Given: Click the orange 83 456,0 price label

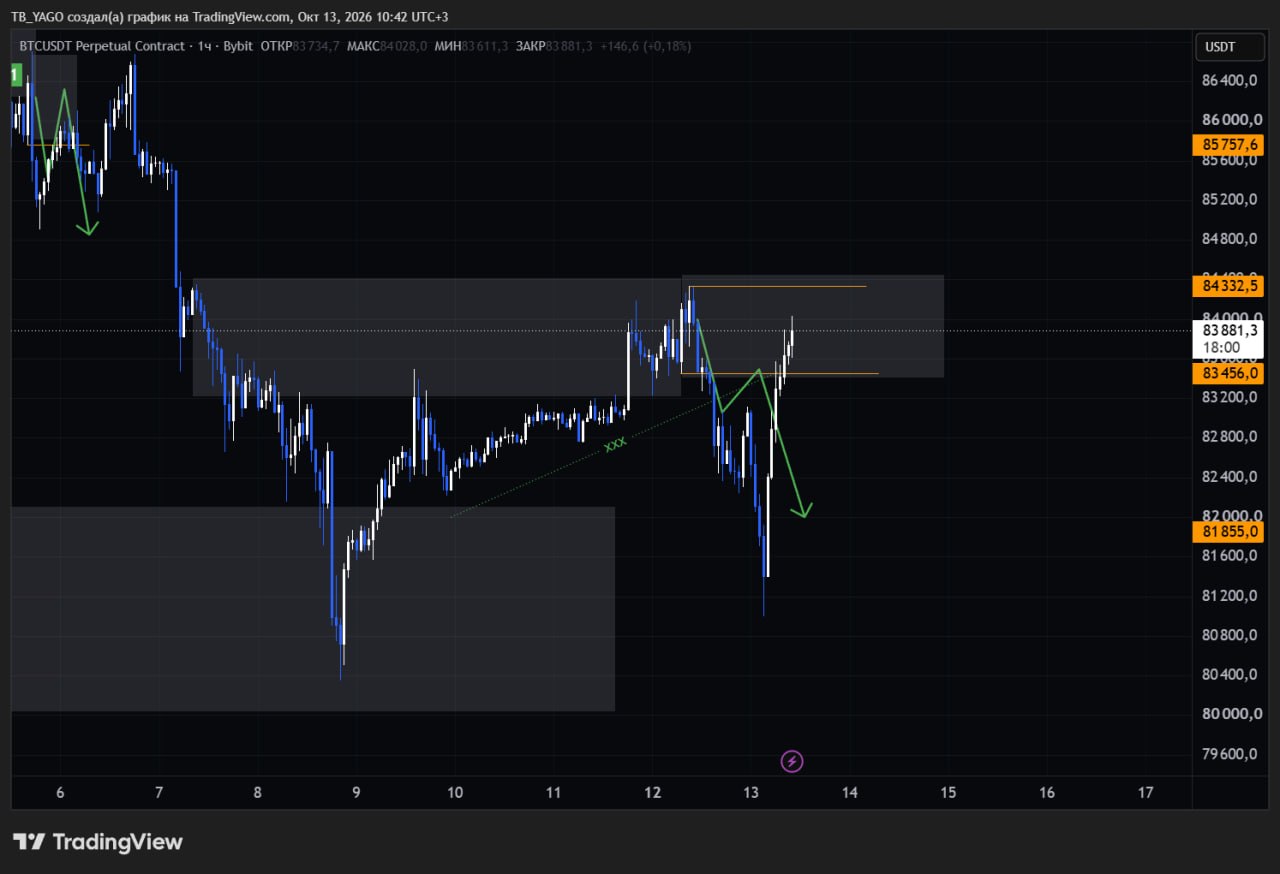Looking at the screenshot, I should 1229,373.
